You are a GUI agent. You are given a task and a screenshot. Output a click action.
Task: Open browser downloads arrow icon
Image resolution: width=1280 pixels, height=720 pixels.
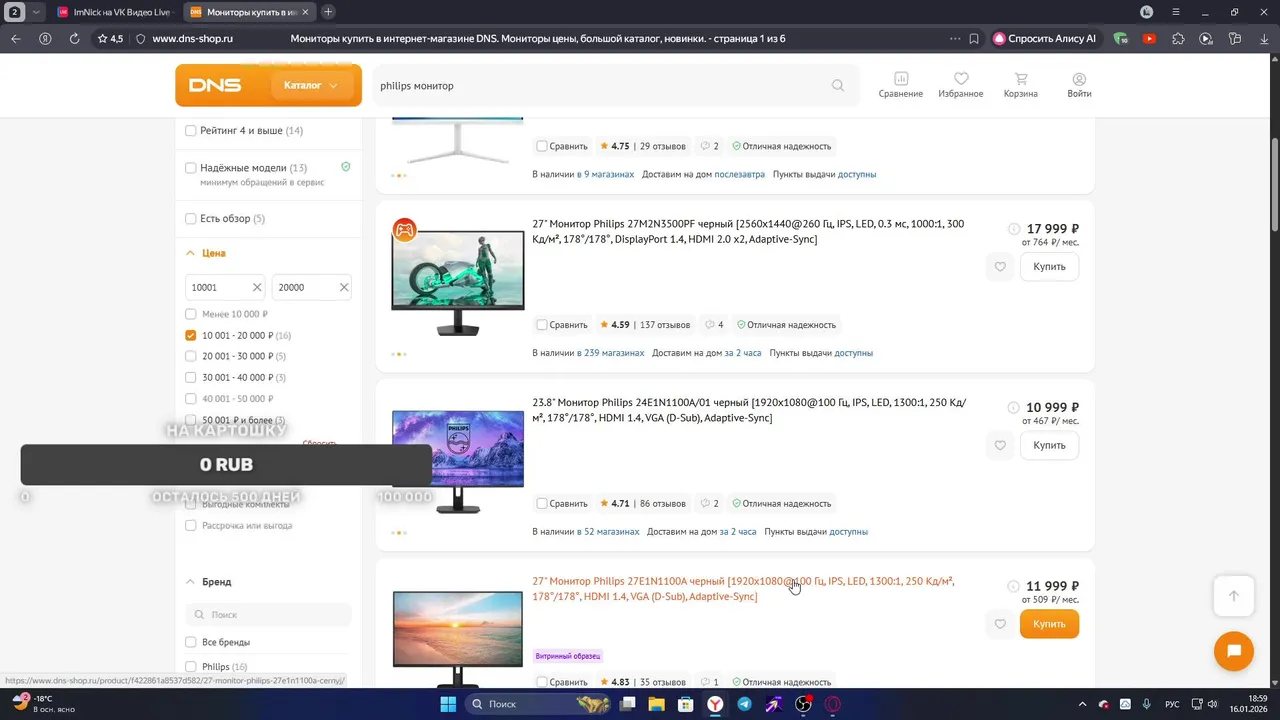coord(1263,39)
